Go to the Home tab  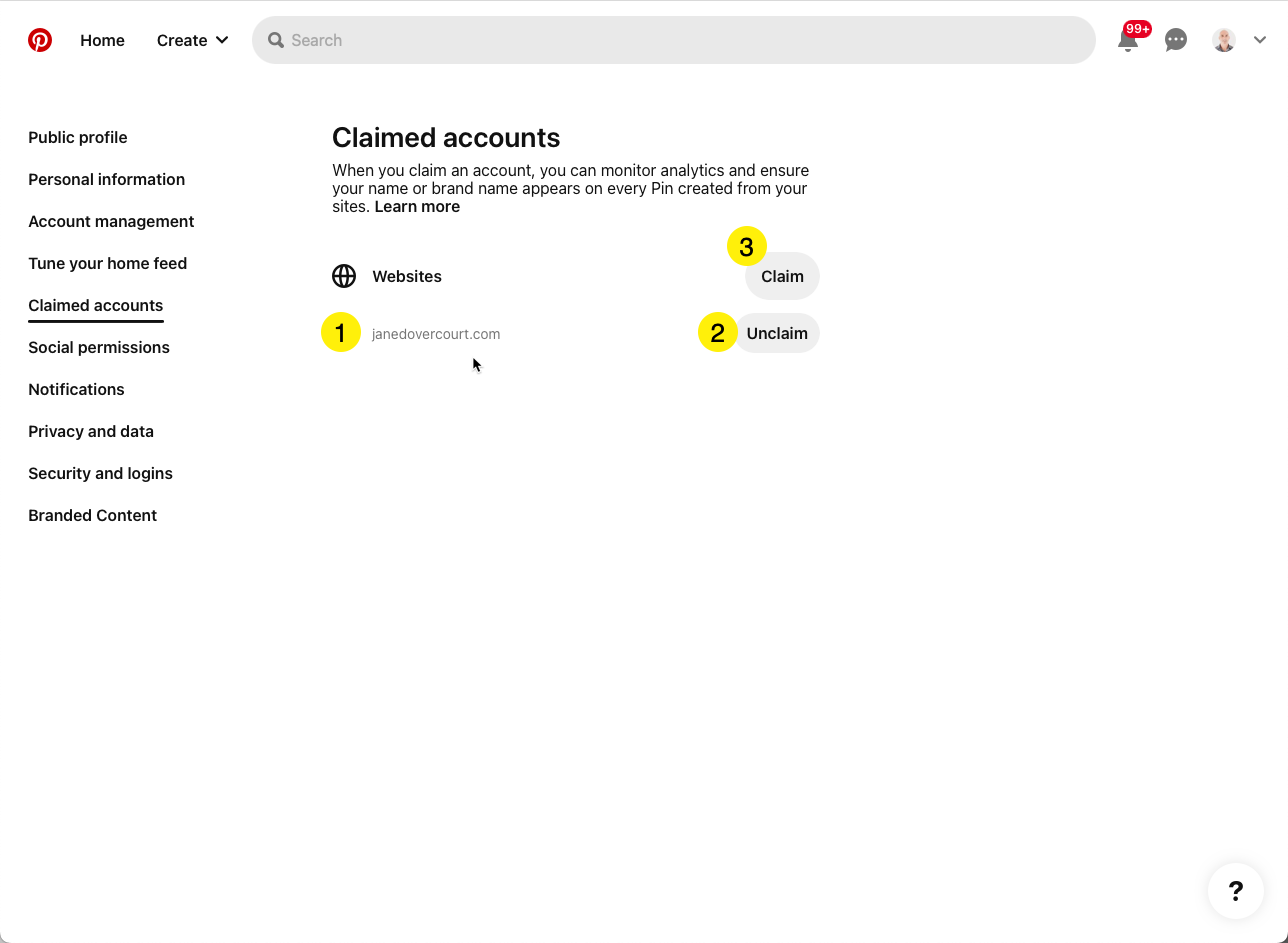102,40
